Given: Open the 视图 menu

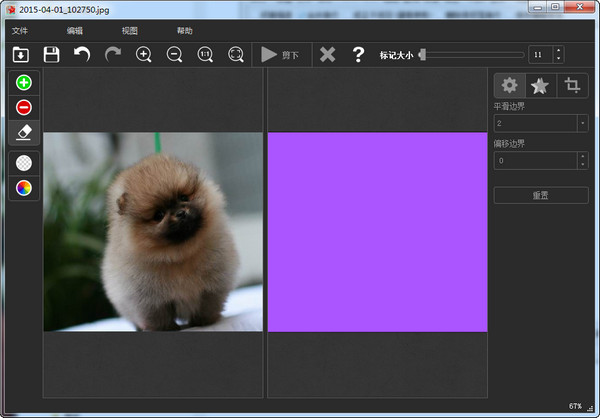Looking at the screenshot, I should tap(130, 31).
